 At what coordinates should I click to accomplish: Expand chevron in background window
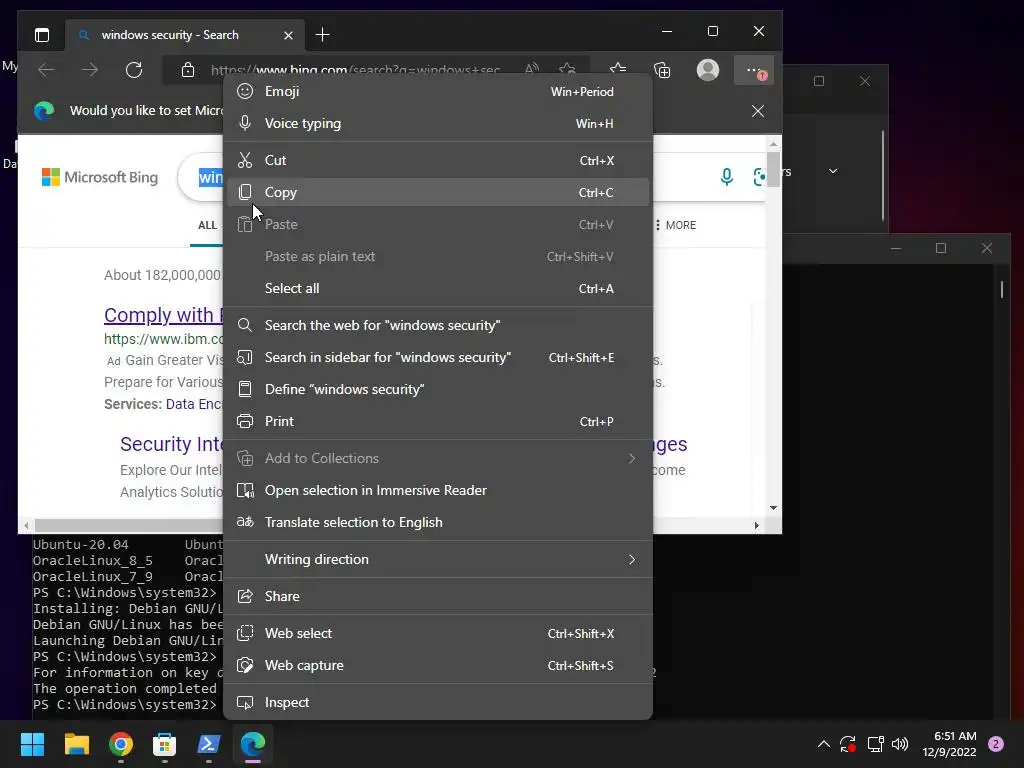(833, 171)
